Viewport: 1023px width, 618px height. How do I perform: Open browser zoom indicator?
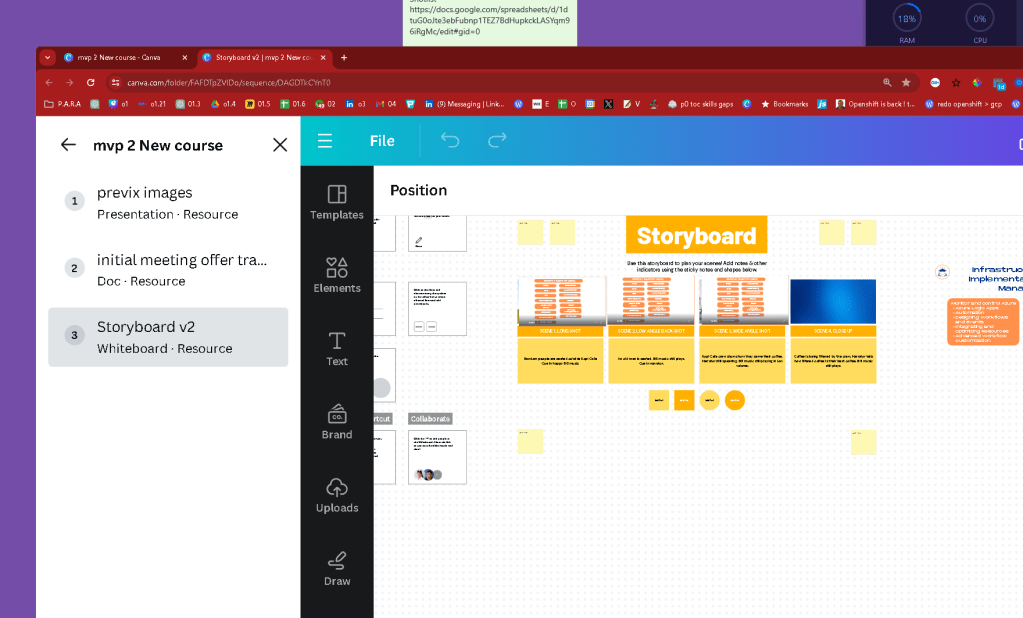point(887,83)
